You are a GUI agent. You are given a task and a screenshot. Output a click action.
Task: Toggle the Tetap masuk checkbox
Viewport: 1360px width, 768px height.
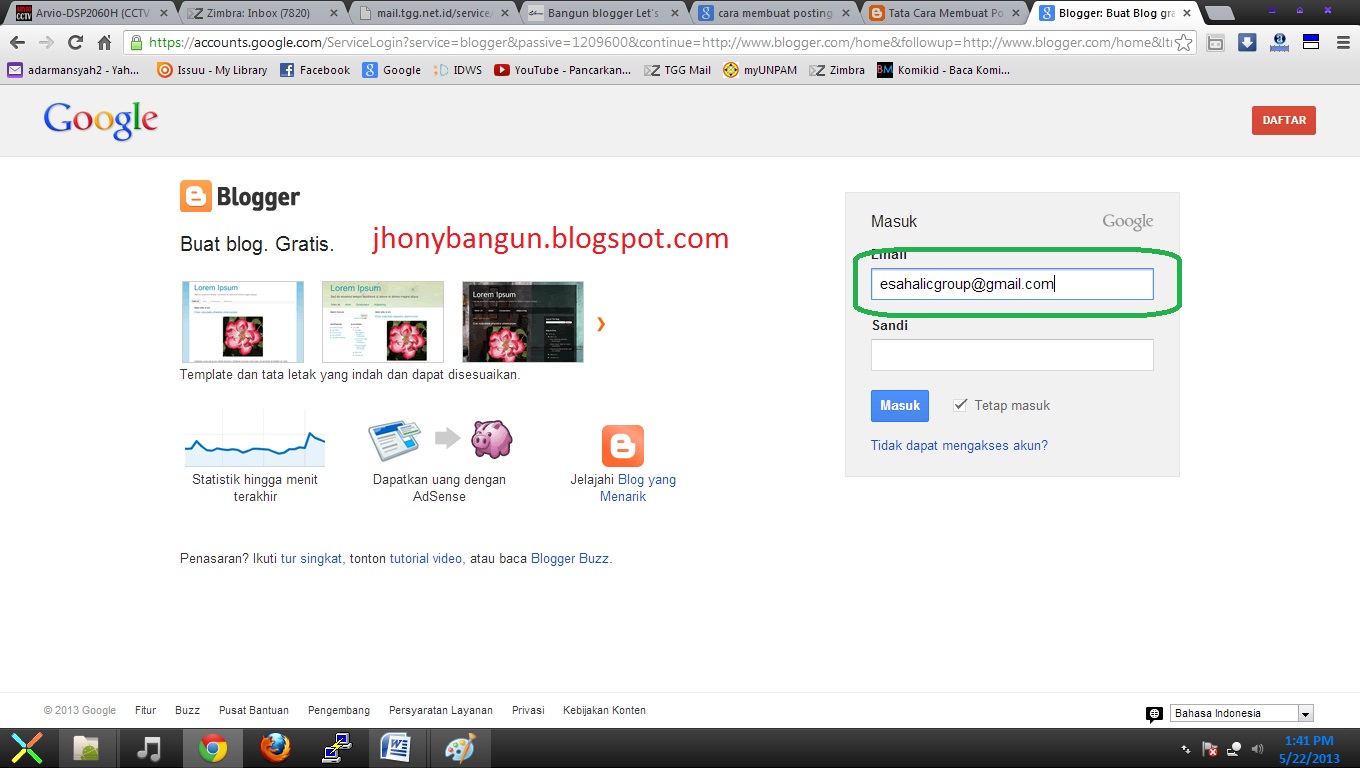(960, 405)
